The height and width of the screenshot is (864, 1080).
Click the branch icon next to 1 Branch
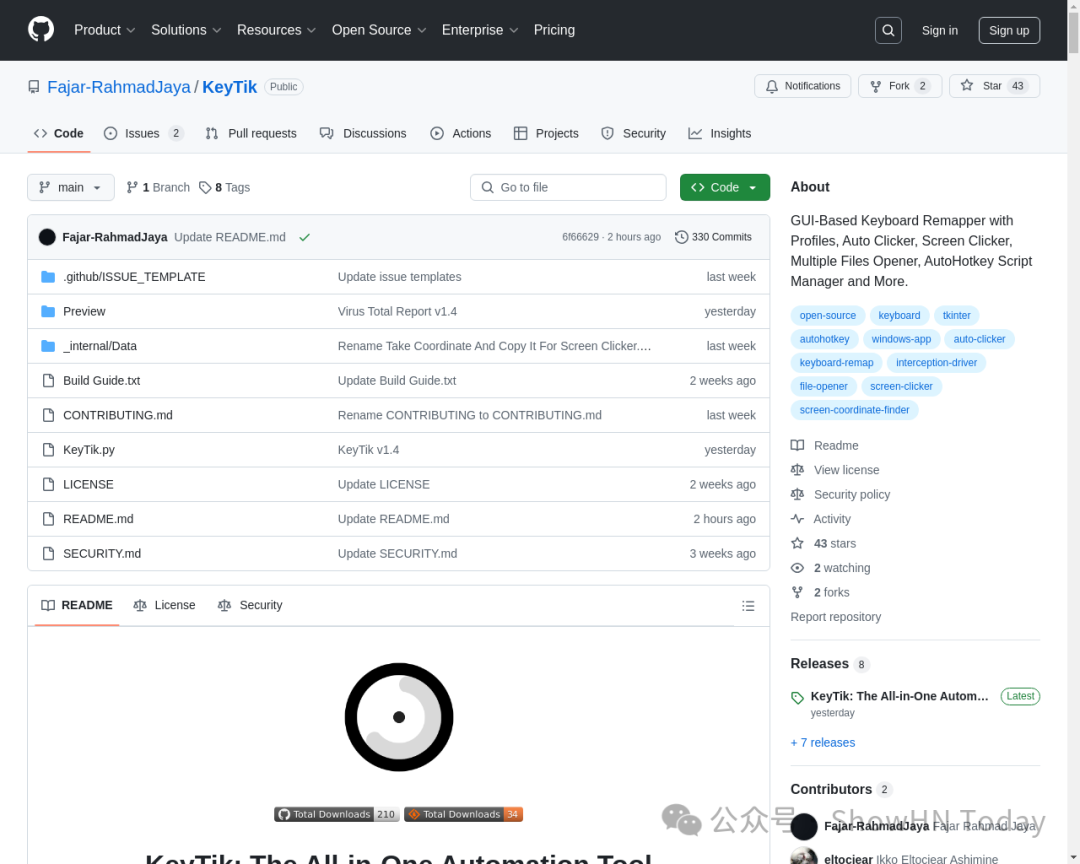pyautogui.click(x=133, y=187)
